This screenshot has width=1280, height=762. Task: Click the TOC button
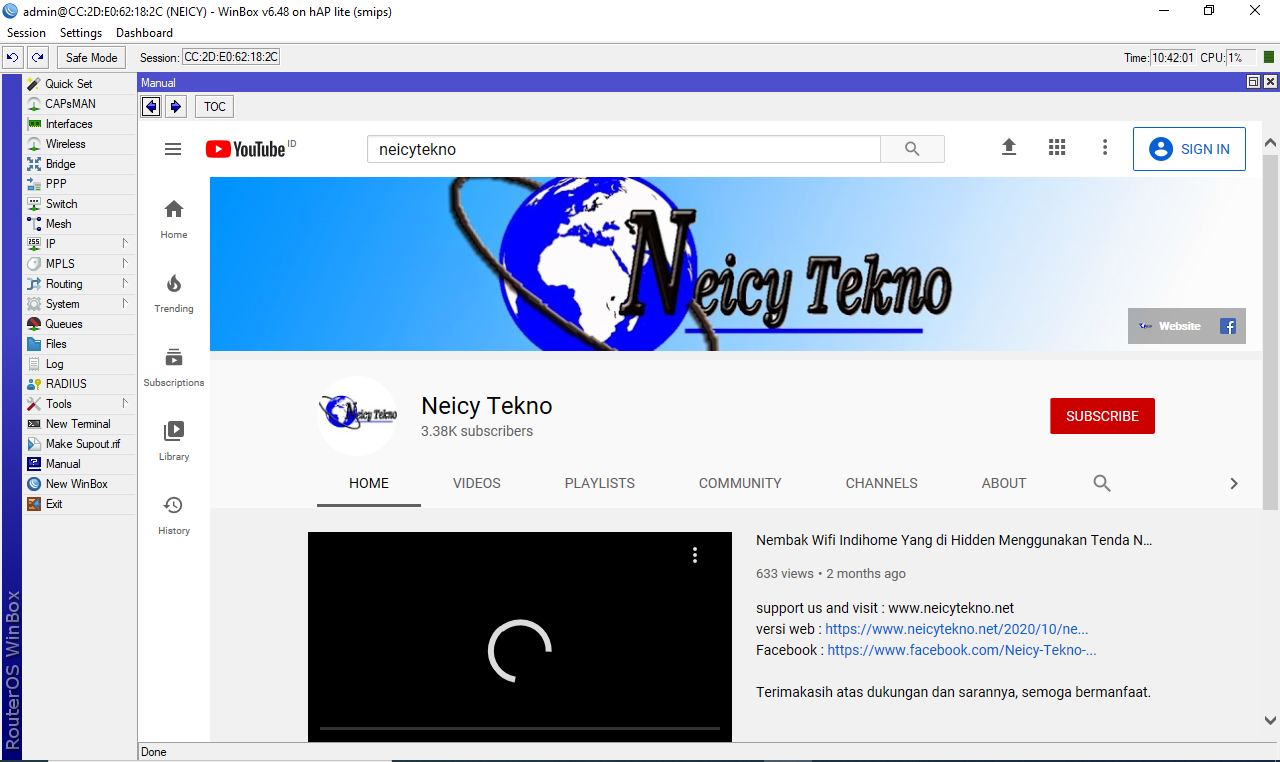pos(215,107)
